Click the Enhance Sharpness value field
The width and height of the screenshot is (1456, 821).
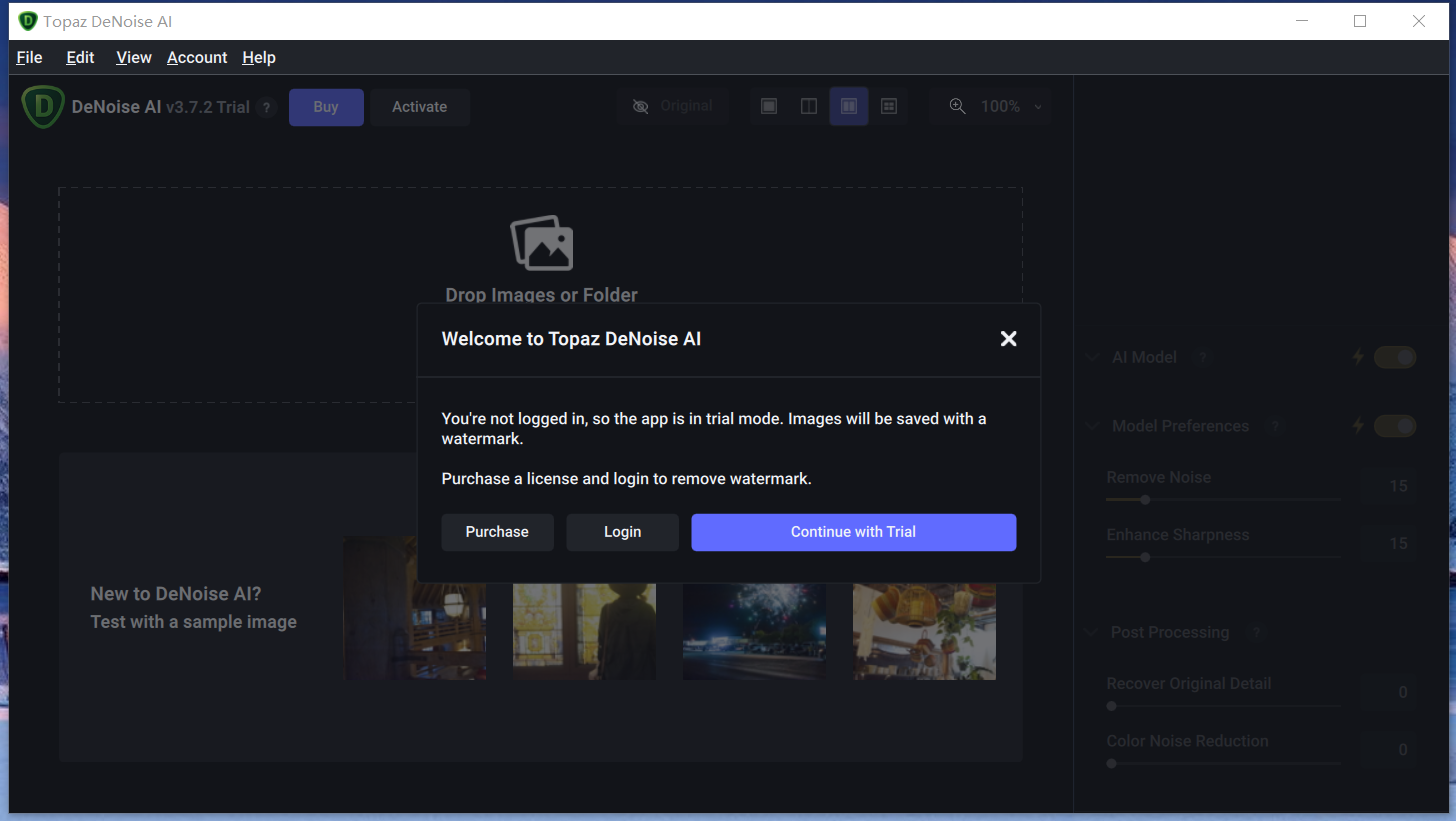(1389, 543)
